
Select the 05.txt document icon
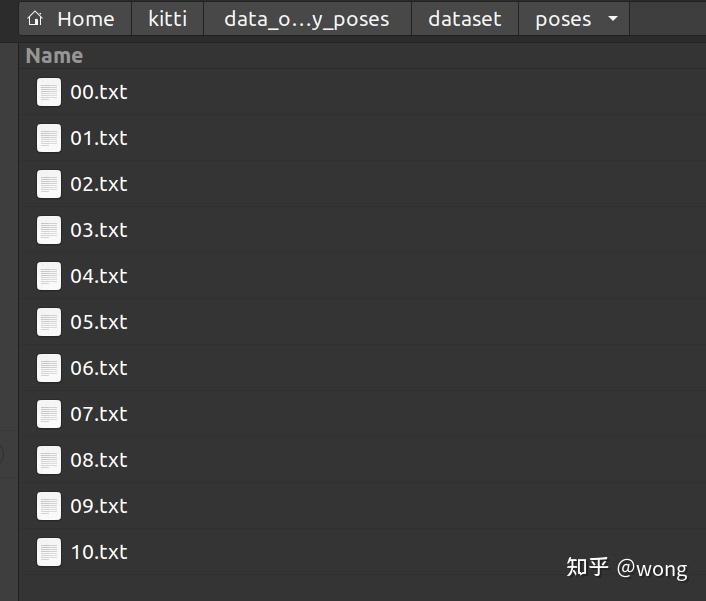(49, 322)
